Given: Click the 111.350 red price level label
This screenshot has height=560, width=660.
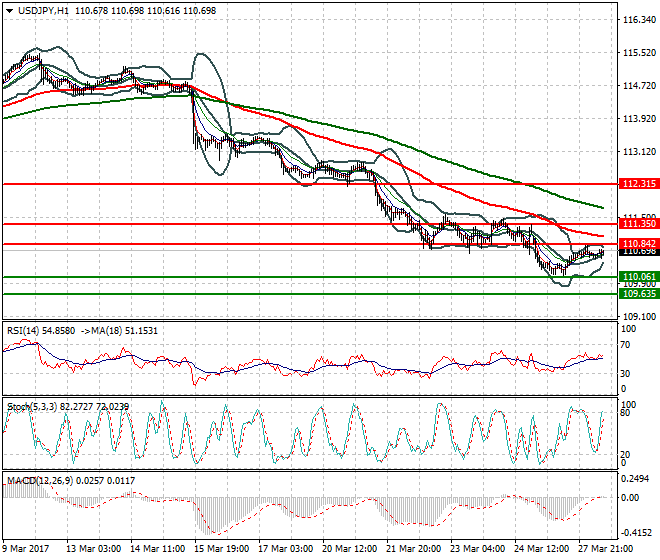Looking at the screenshot, I should (639, 224).
